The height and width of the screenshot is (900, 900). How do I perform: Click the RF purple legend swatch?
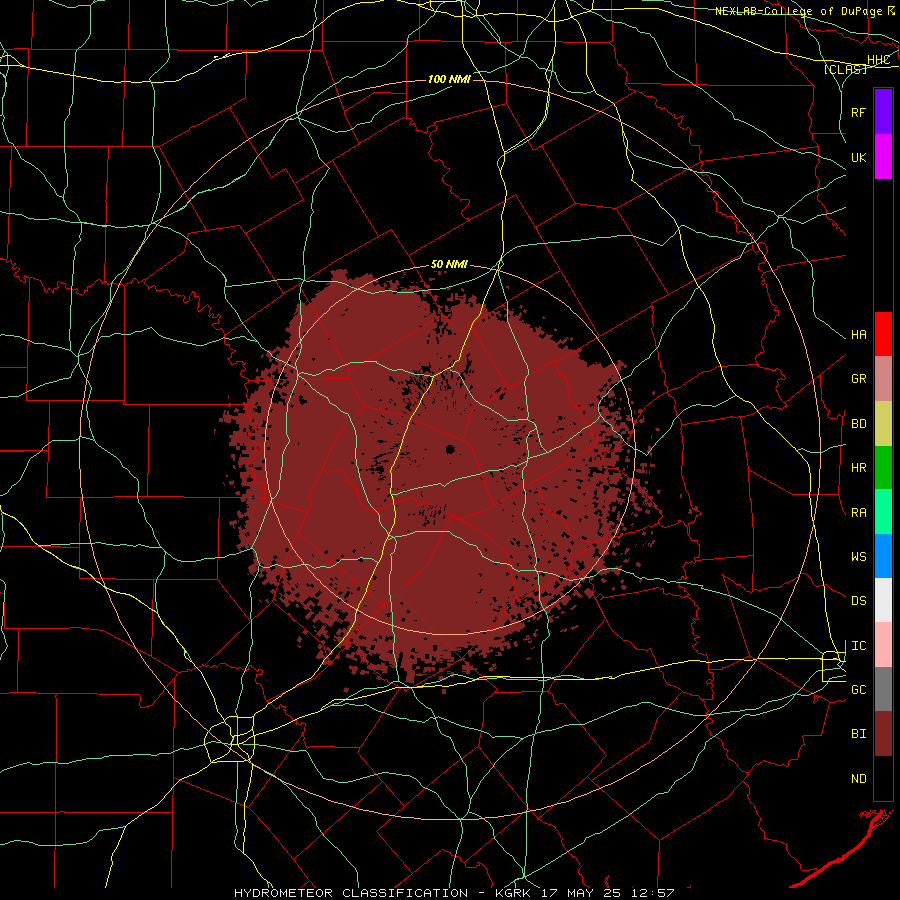883,112
